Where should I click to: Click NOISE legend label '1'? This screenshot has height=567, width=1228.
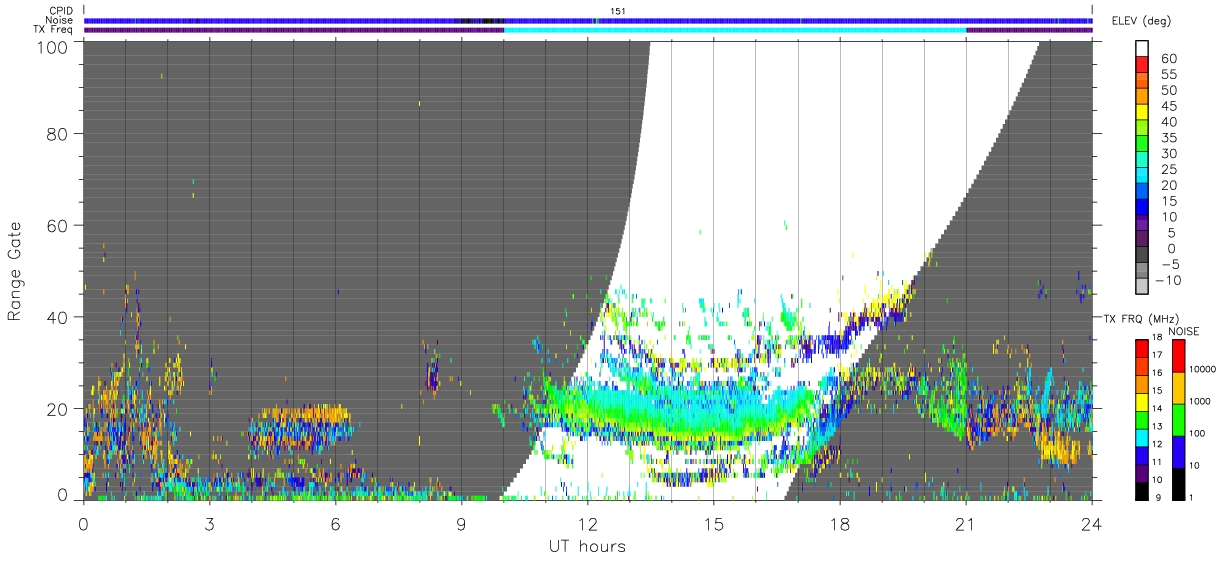pyautogui.click(x=1191, y=497)
